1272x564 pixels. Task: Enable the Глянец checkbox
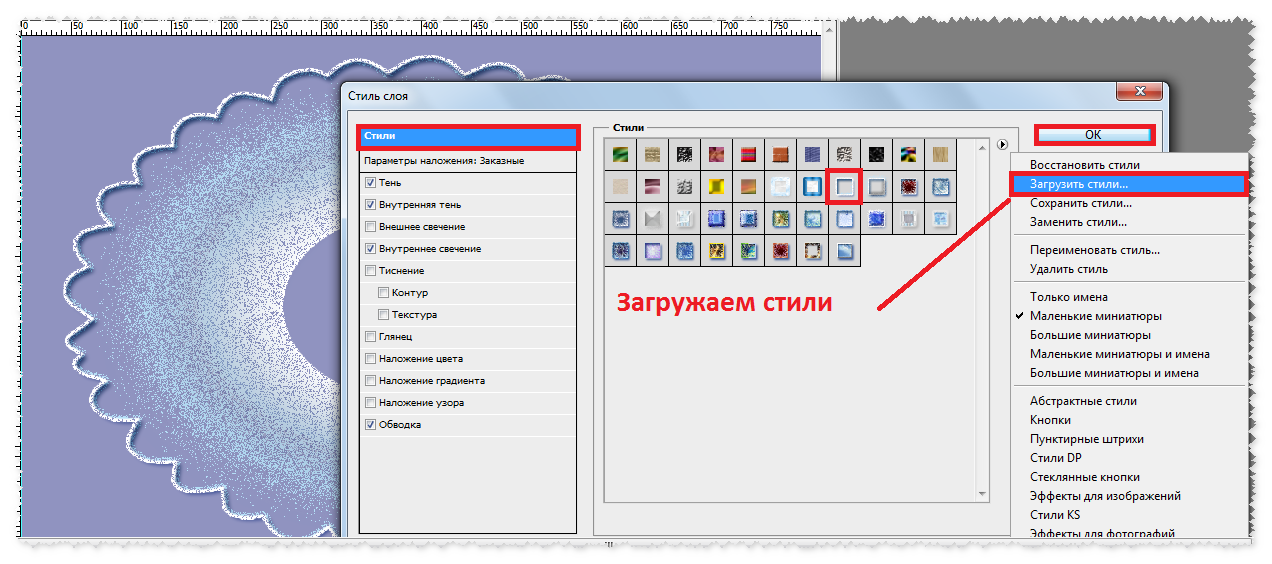[x=371, y=337]
